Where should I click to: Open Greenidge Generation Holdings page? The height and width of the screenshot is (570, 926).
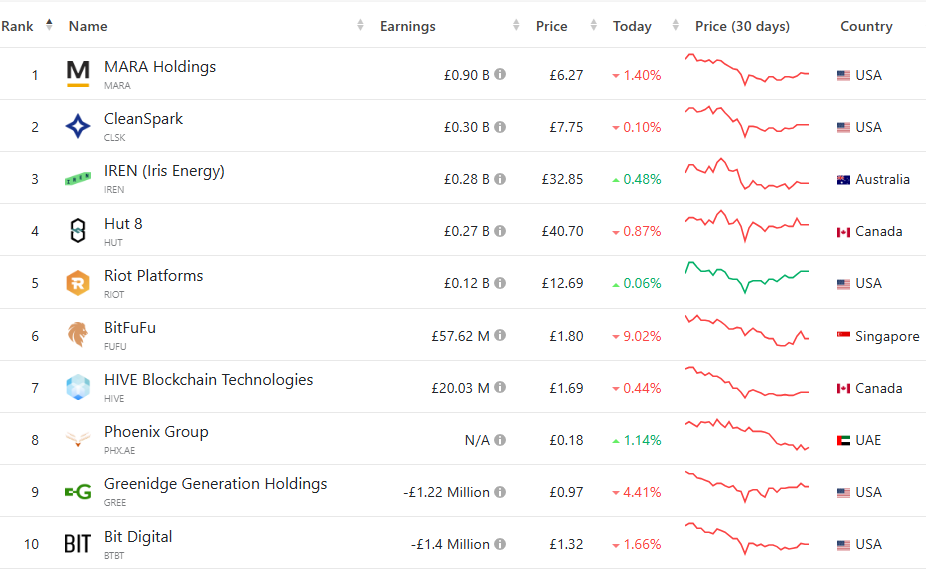pos(215,484)
